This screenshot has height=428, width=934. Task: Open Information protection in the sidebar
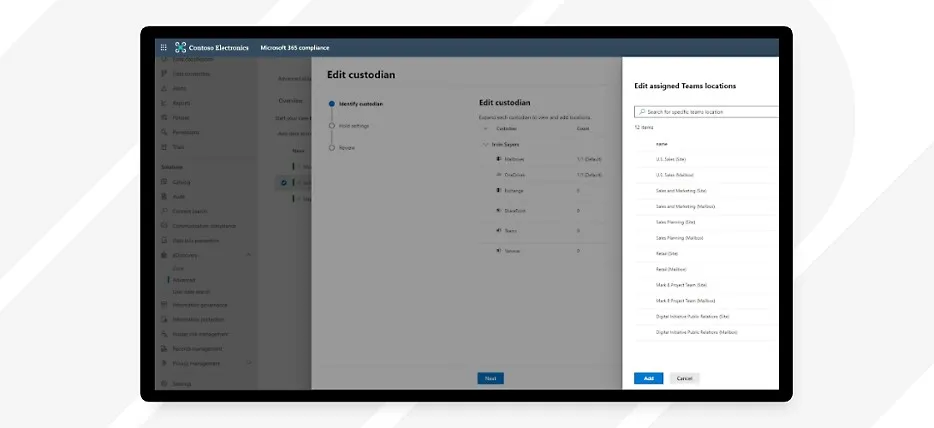(x=198, y=320)
